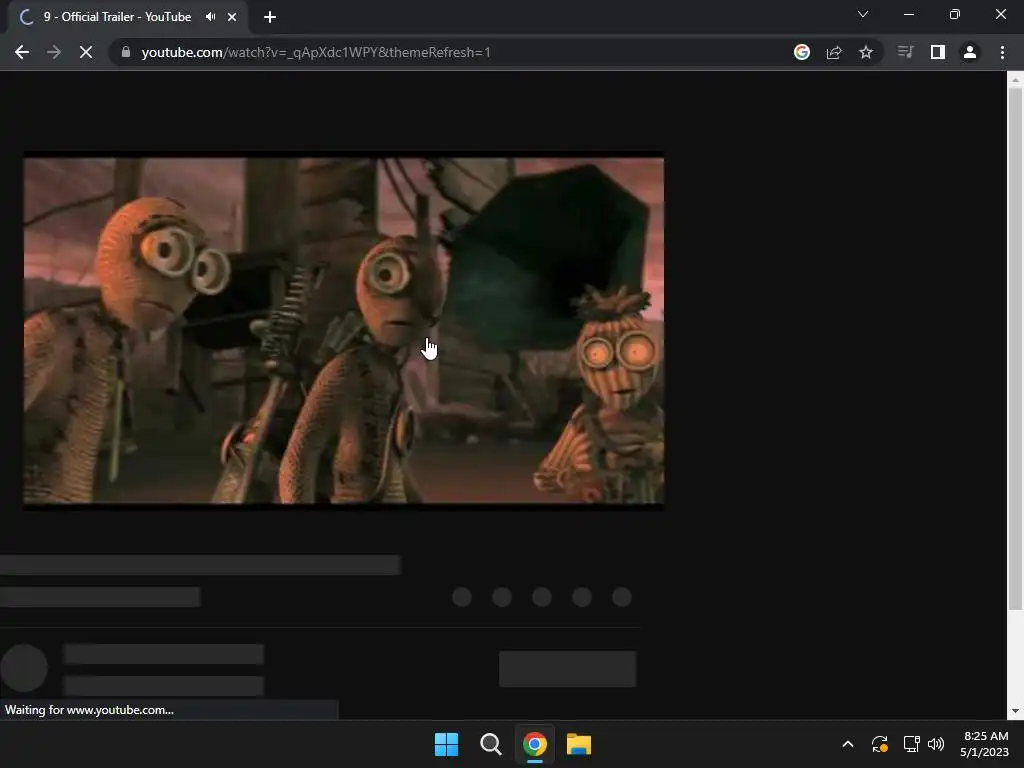Show hidden system tray icons
The width and height of the screenshot is (1024, 768).
pyautogui.click(x=848, y=744)
